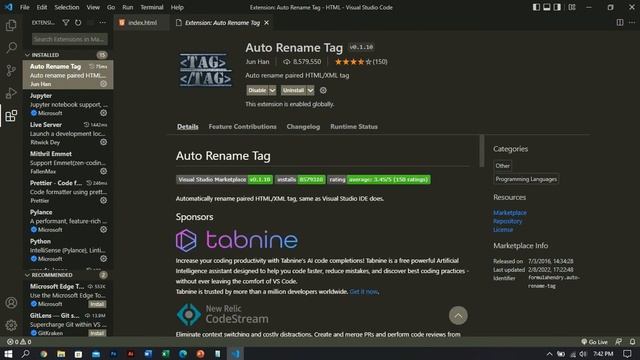This screenshot has height=360, width=640.
Task: Close the Extension: Auto Rename Tag tab
Action: (267, 23)
